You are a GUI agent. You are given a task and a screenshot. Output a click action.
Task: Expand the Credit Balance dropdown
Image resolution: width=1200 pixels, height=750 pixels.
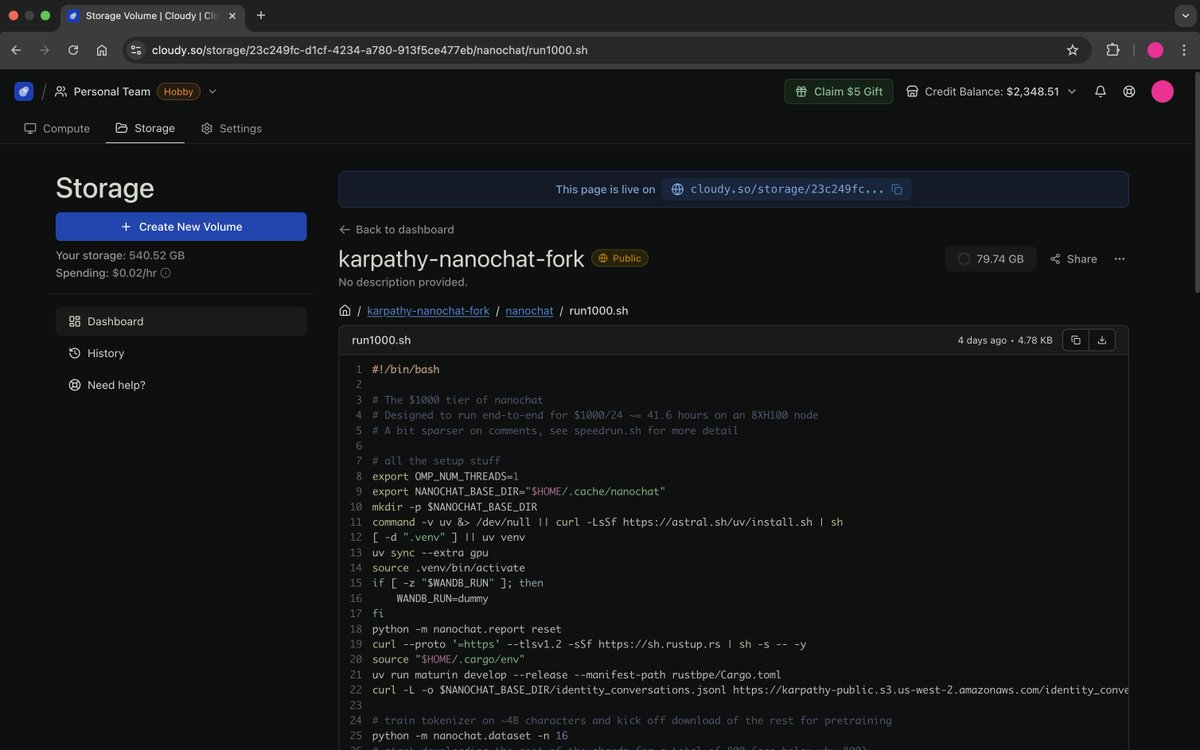click(1072, 91)
